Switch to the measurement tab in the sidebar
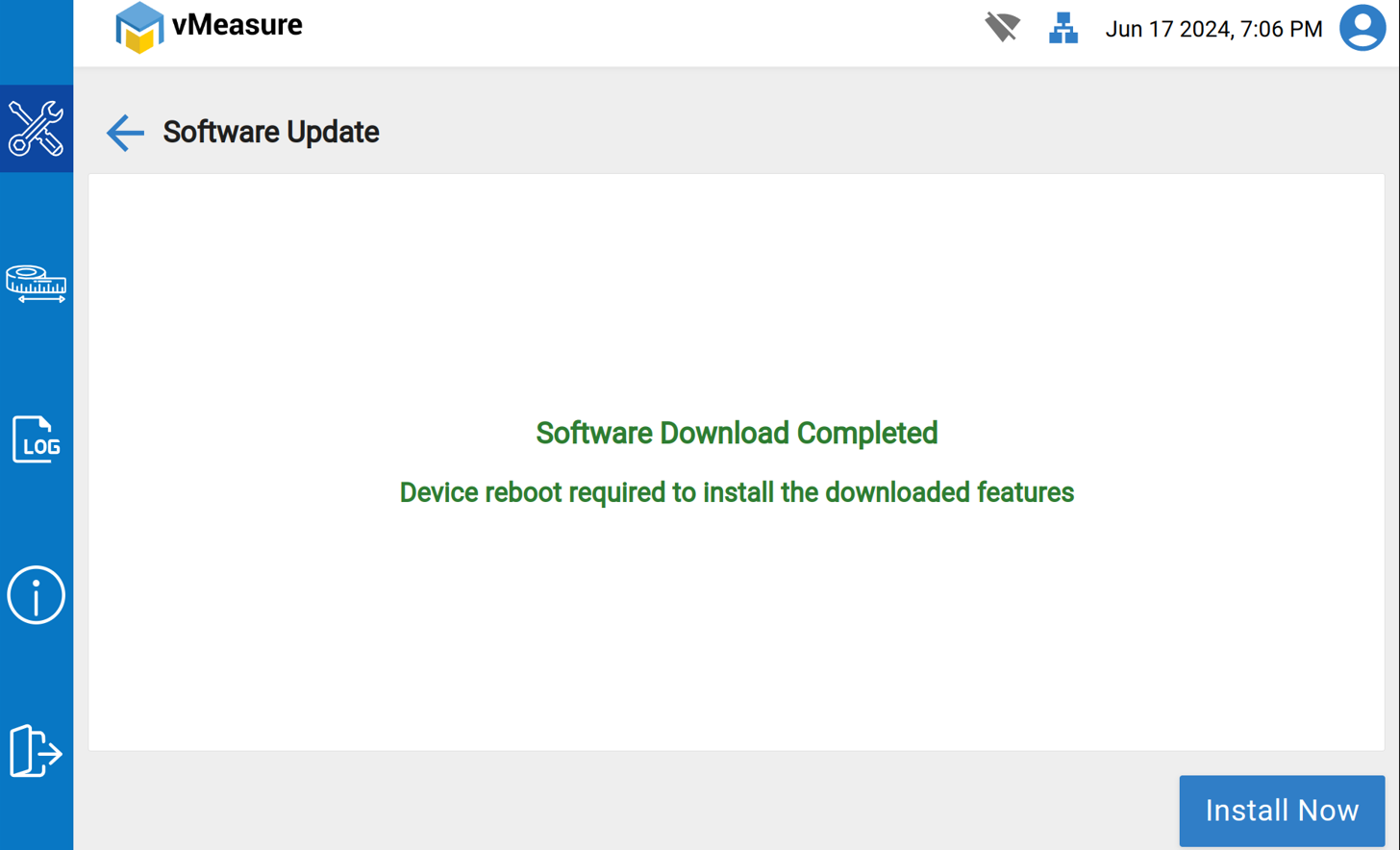1400x850 pixels. (36, 284)
